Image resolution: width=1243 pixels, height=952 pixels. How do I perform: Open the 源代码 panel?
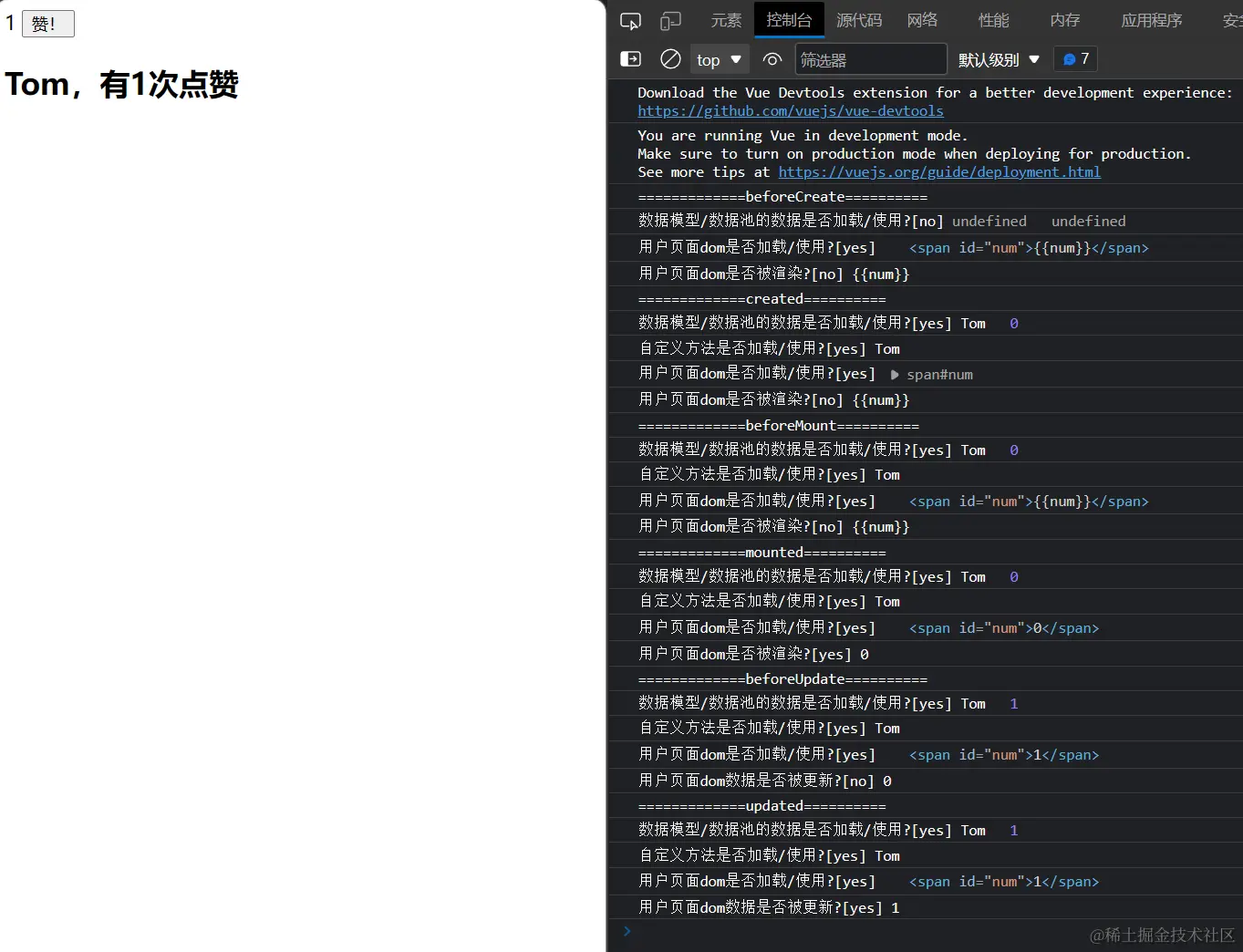pos(857,20)
